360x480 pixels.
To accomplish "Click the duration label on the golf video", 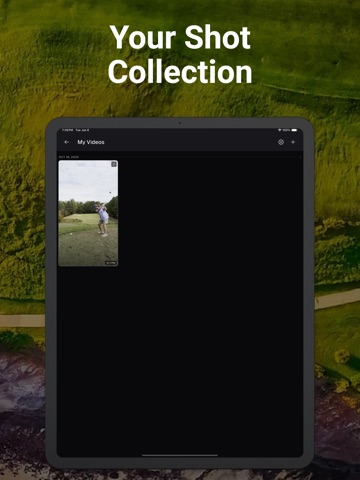I will pyautogui.click(x=111, y=263).
